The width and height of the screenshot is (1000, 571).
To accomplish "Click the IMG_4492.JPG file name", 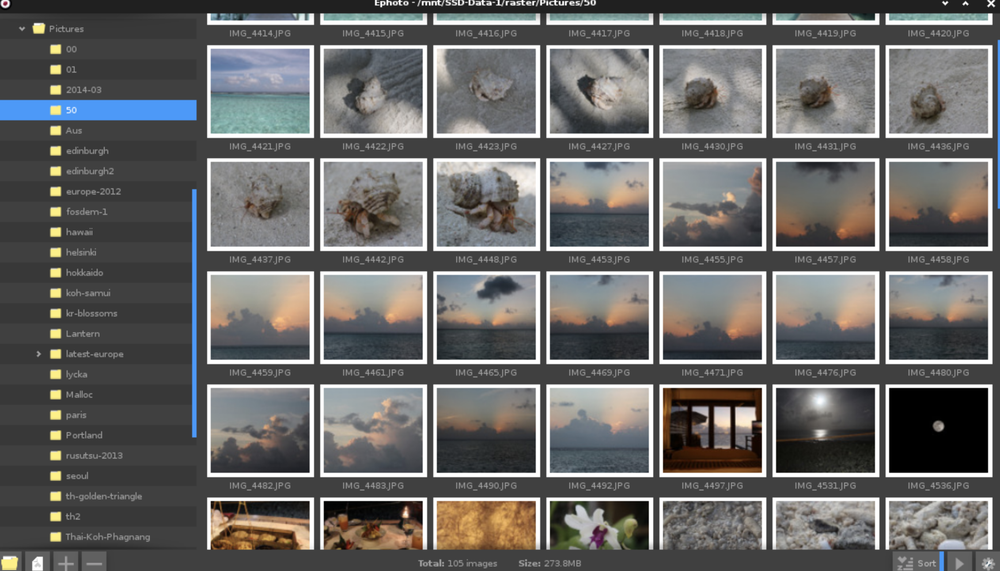I will point(599,486).
